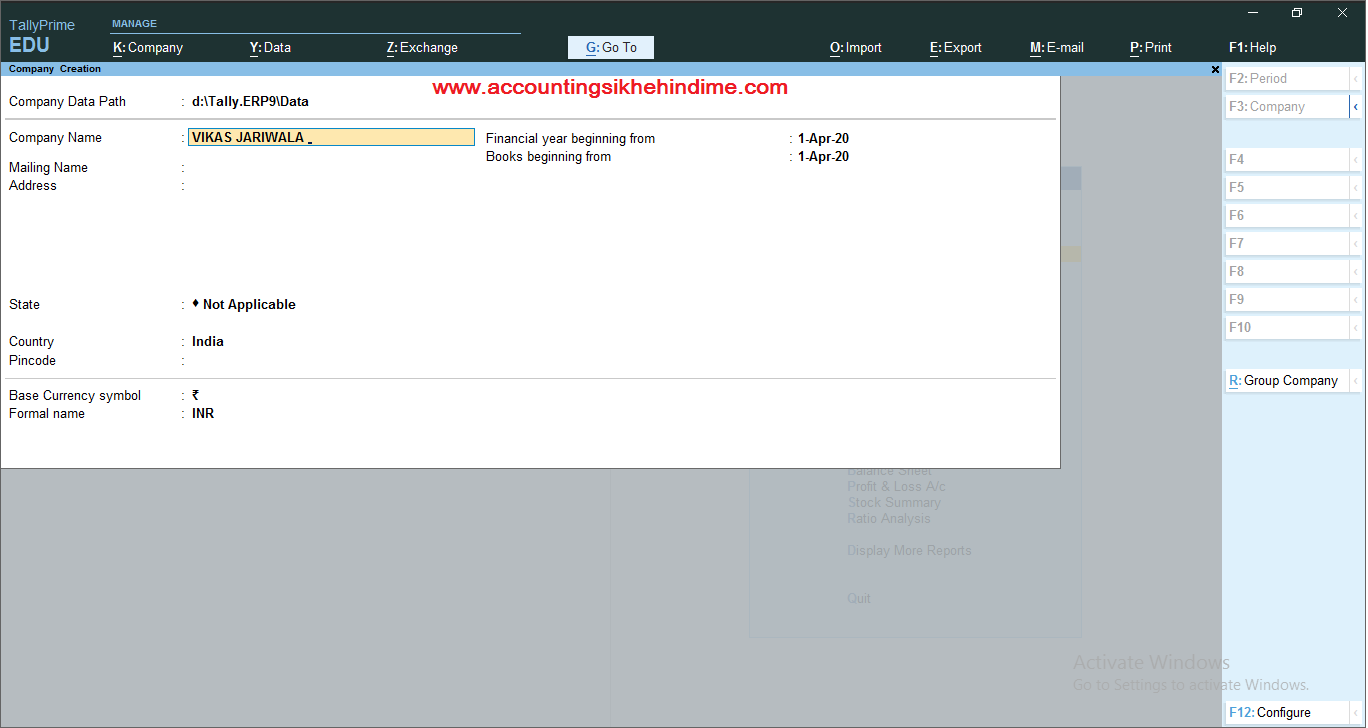1368x728 pixels.
Task: Click the F10 sidebar button
Action: point(1287,327)
